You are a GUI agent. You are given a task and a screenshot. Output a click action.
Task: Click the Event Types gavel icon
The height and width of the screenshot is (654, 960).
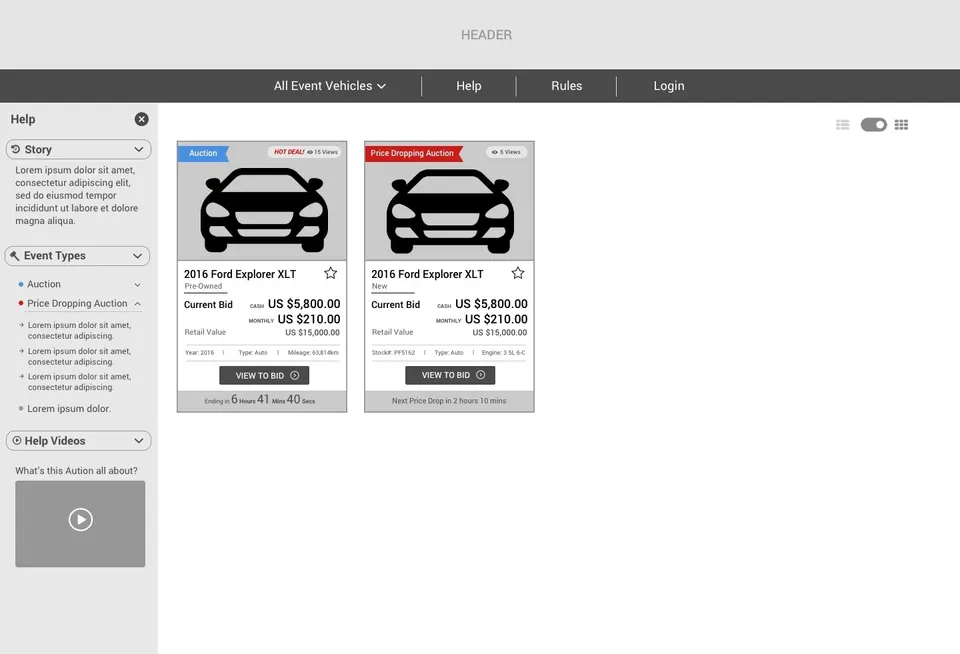coord(15,255)
